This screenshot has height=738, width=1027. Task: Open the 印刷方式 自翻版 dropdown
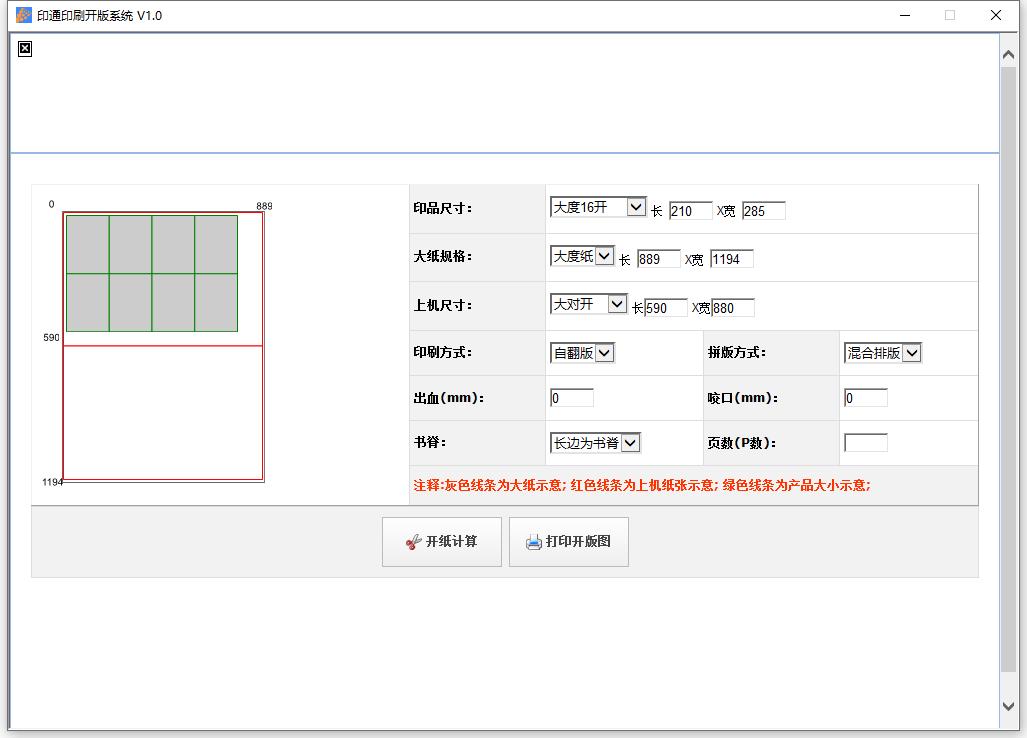click(x=582, y=353)
